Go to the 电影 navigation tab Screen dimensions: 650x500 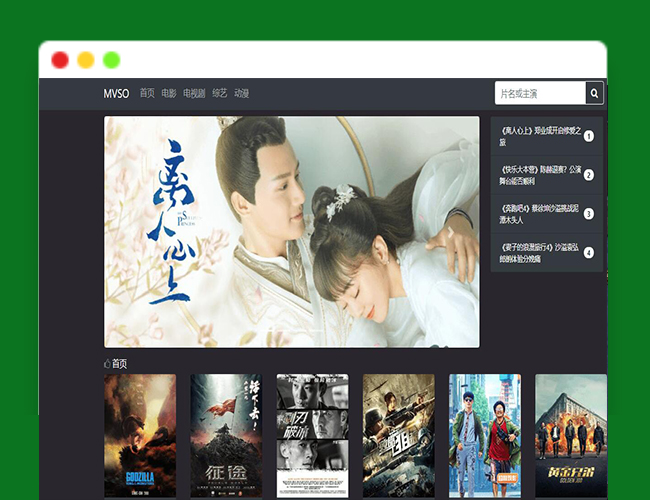(168, 93)
